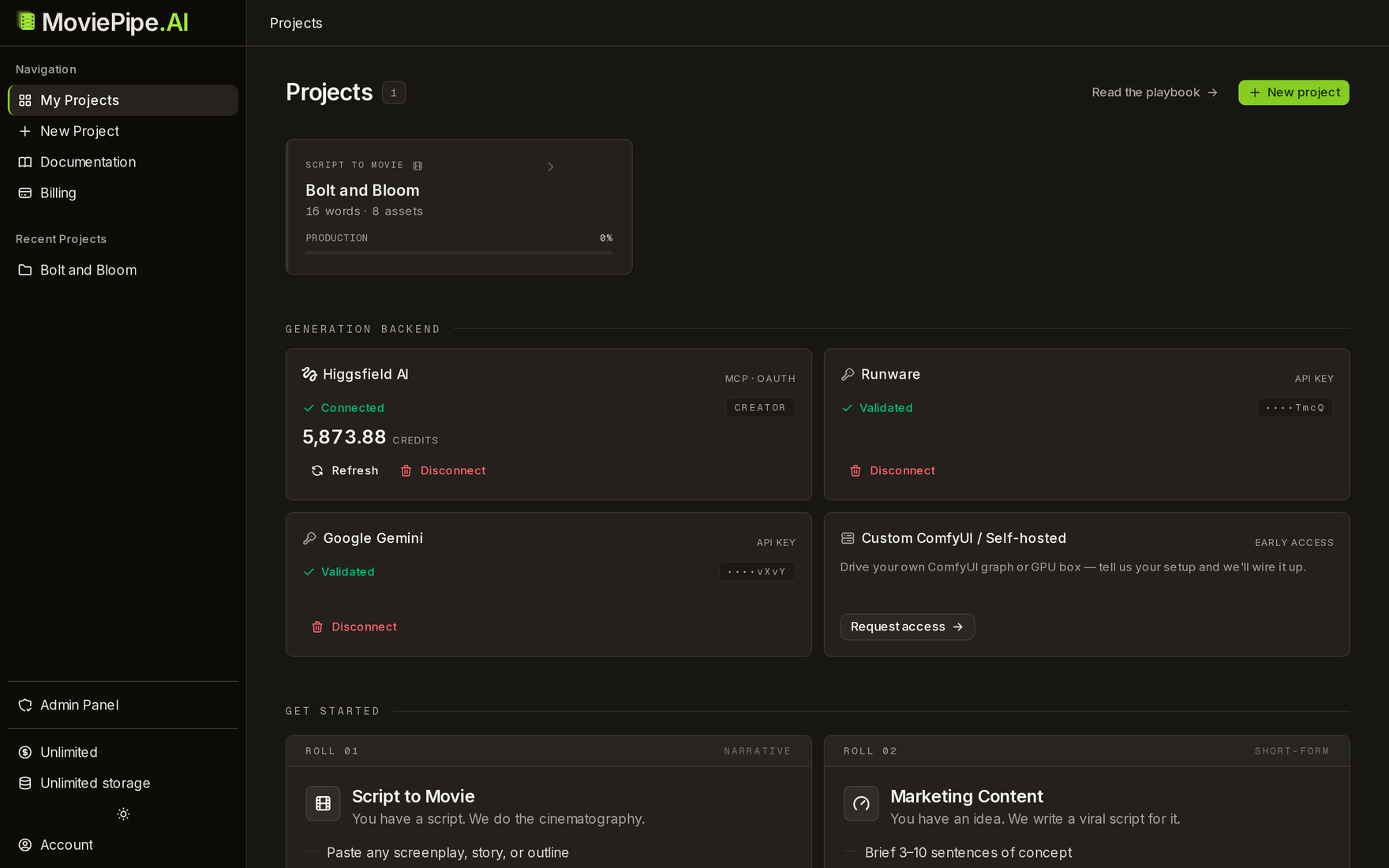This screenshot has height=868, width=1389.
Task: Click the masked Gemini API key vXvY
Action: click(757, 571)
